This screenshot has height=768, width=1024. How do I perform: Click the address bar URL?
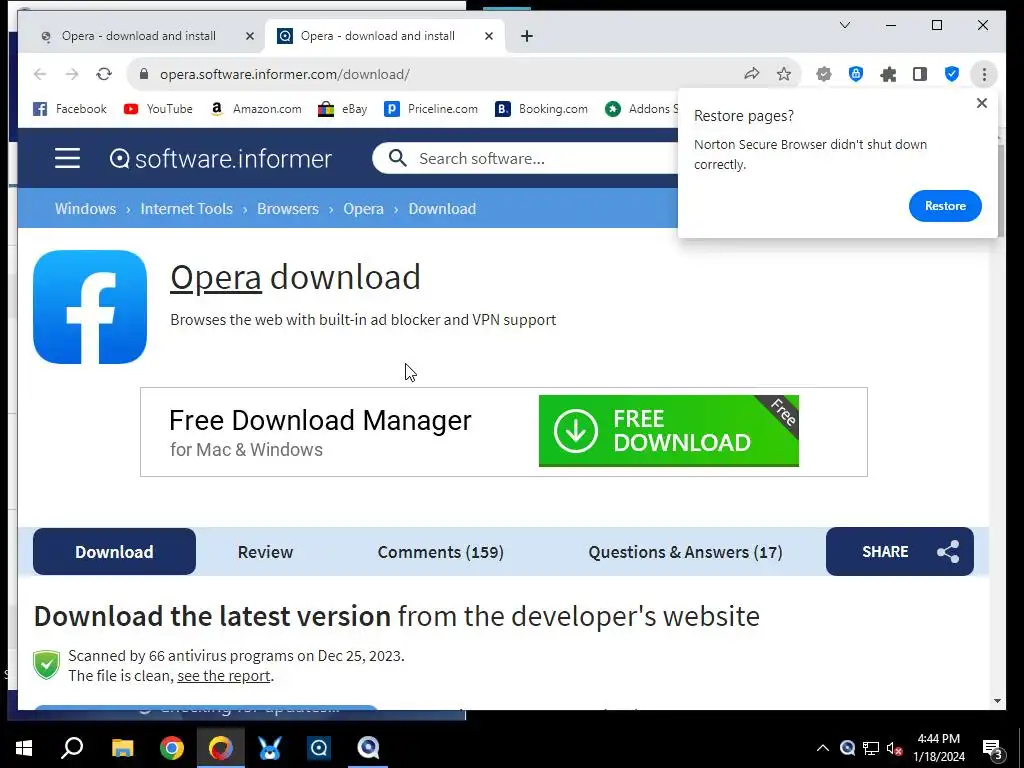285,74
